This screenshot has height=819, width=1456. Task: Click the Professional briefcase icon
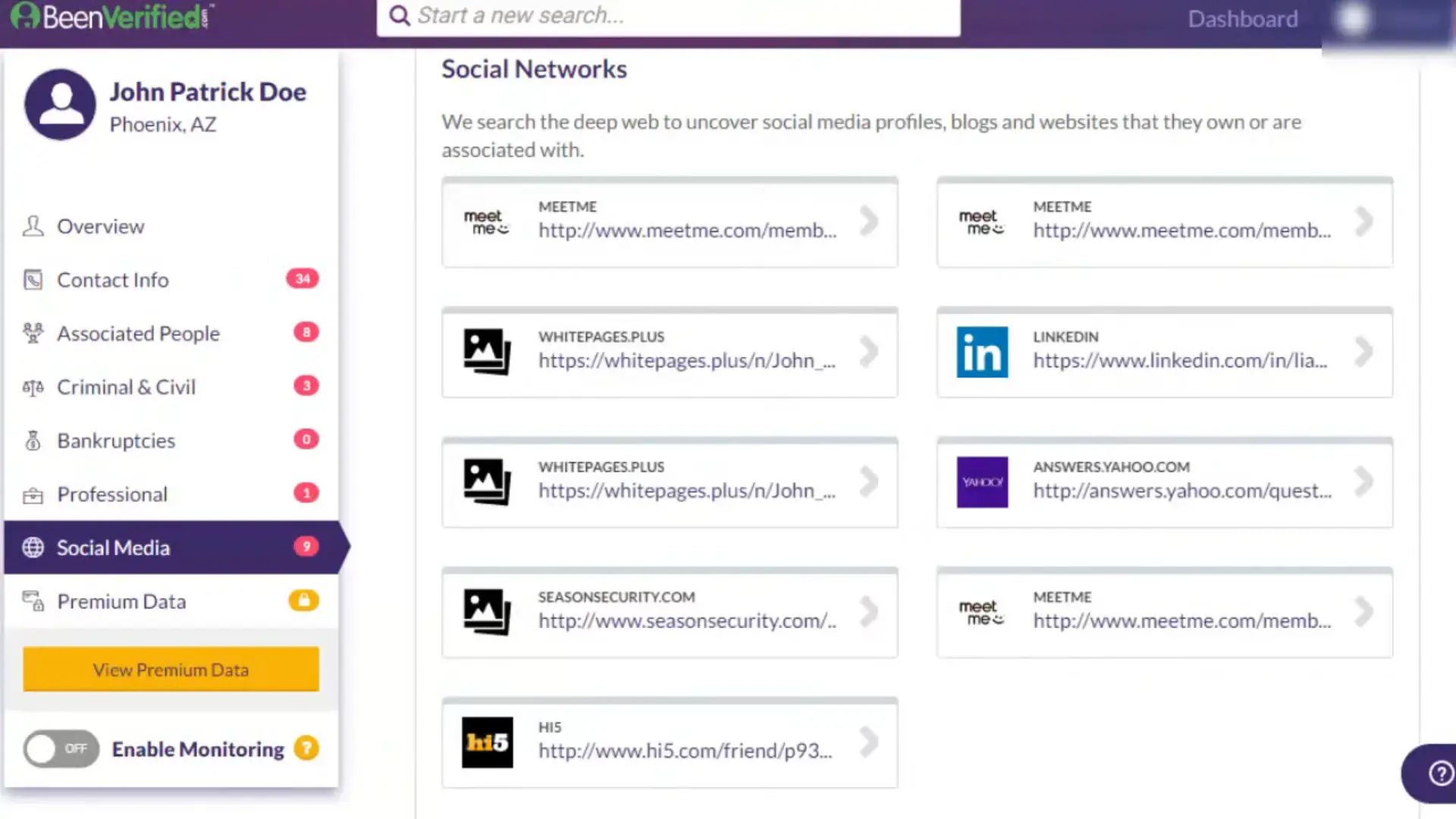[x=33, y=495]
